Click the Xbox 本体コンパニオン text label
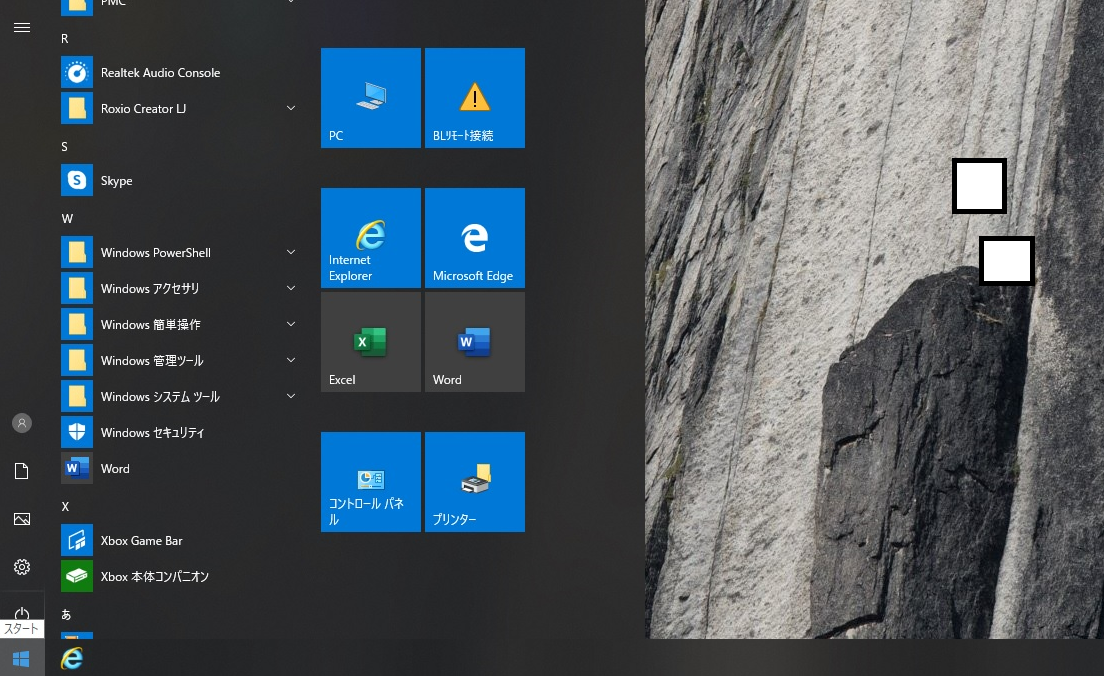The width and height of the screenshot is (1104, 676). 155,577
